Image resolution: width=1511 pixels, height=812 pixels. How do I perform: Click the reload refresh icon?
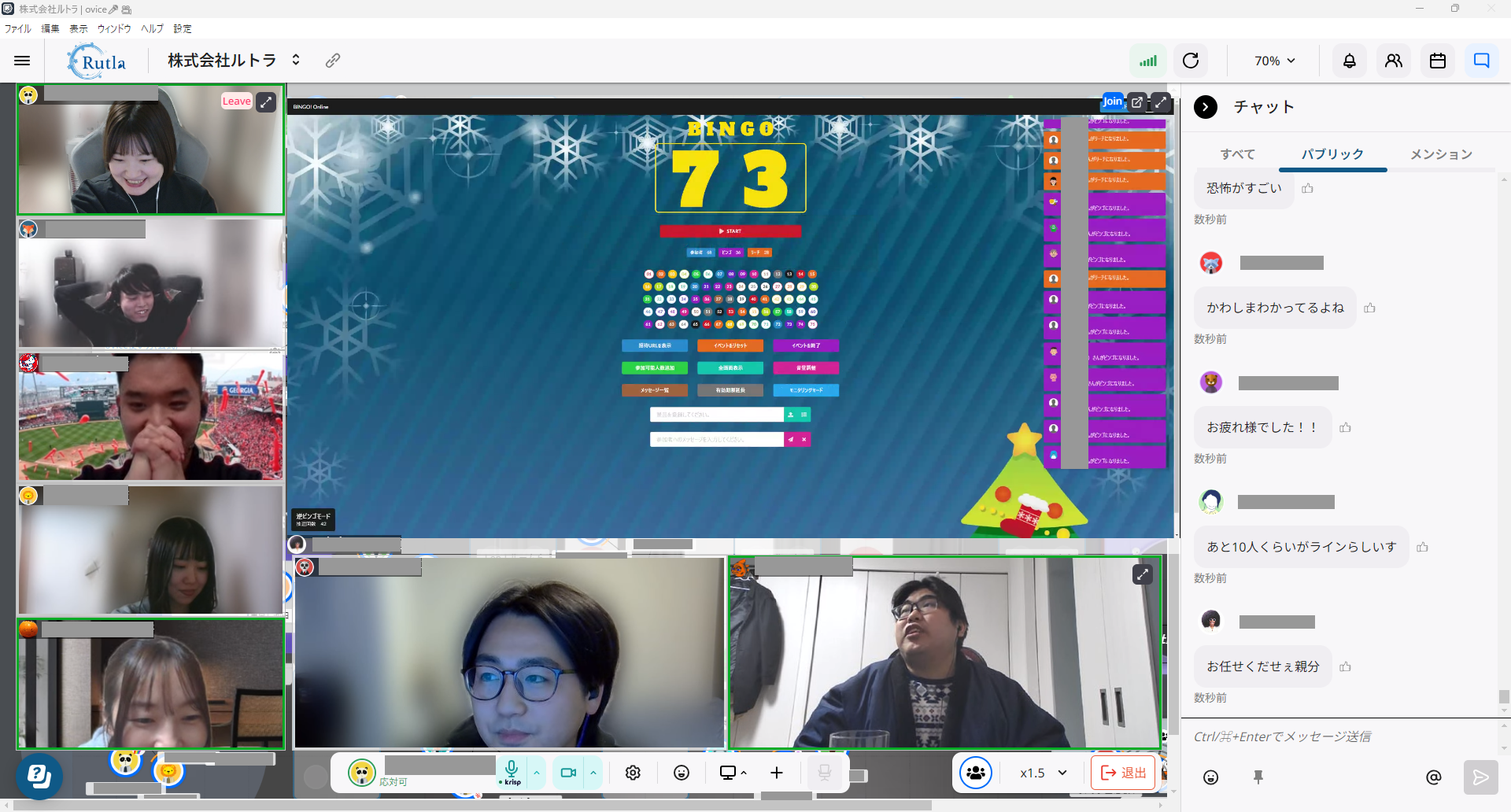pyautogui.click(x=1191, y=61)
